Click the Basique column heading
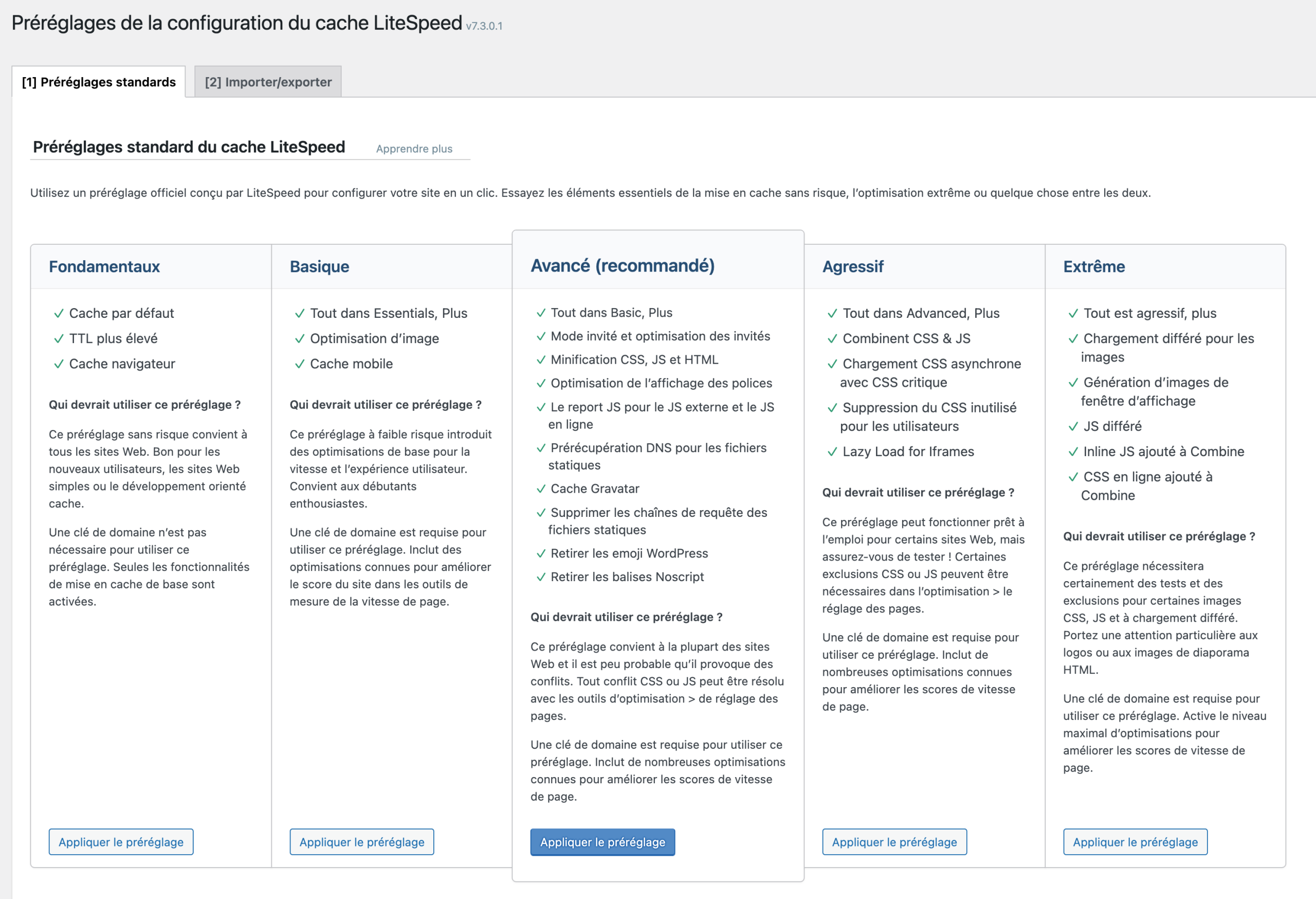The height and width of the screenshot is (899, 1316). (319, 266)
